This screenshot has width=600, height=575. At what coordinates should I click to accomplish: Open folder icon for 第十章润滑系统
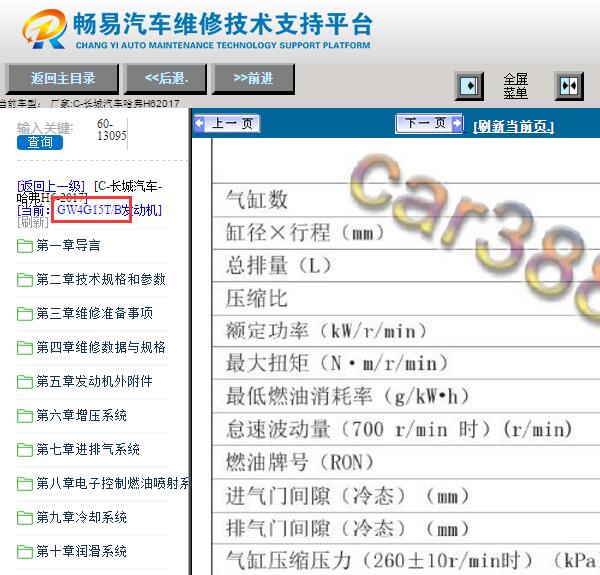tap(25, 552)
